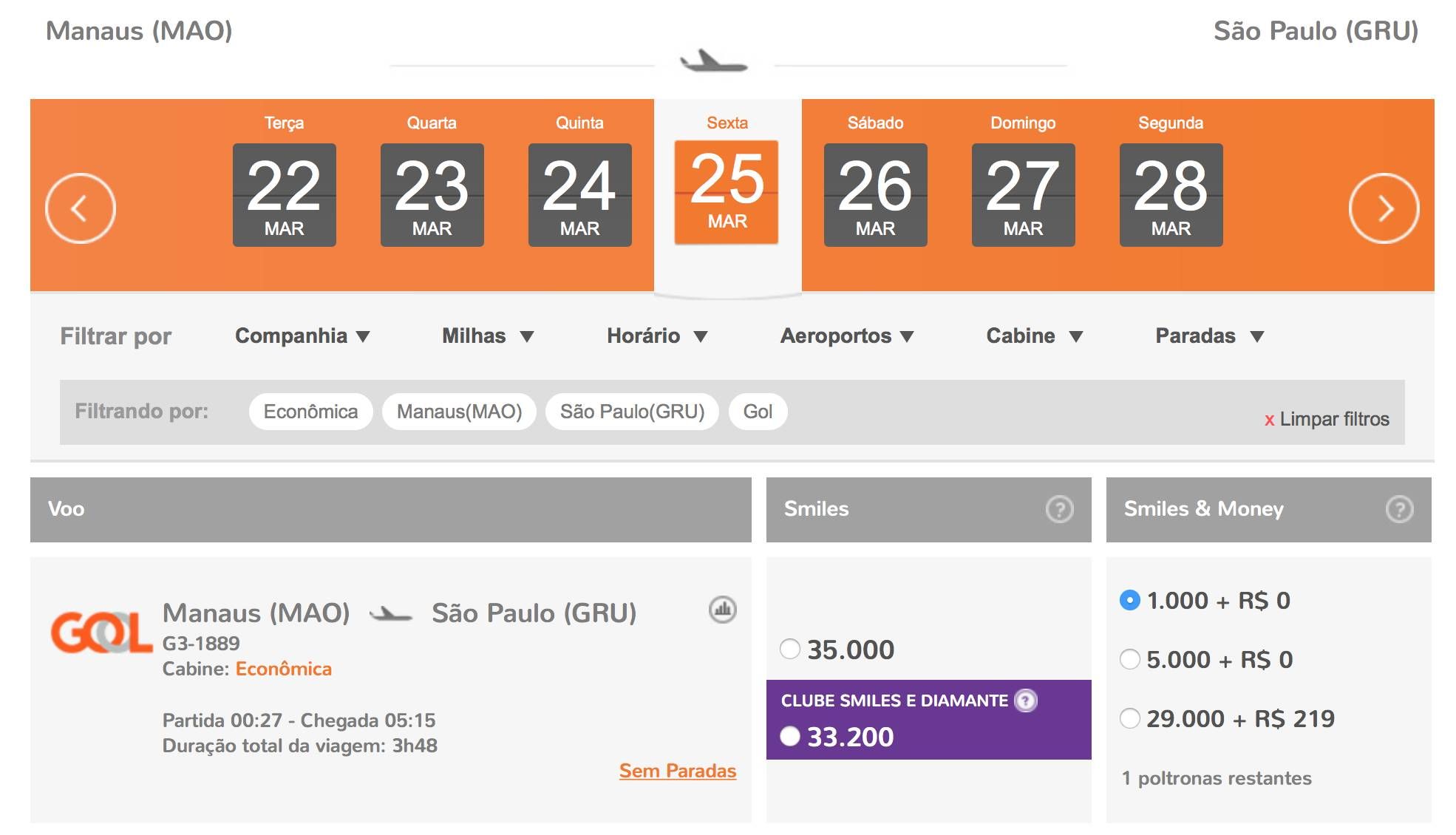Open the Smiles column help icon

coord(1059,509)
